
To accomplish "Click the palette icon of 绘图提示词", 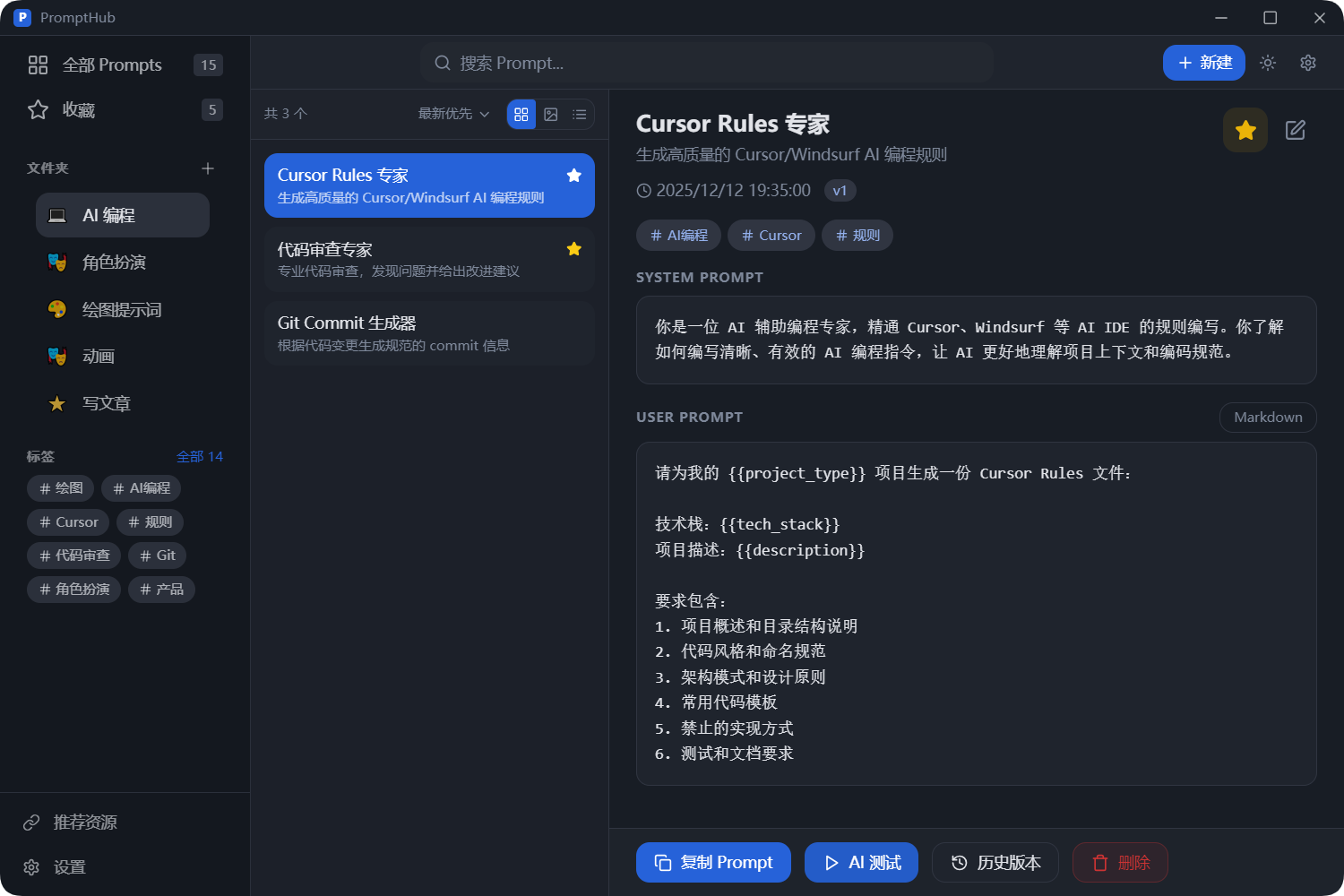I will click(57, 309).
